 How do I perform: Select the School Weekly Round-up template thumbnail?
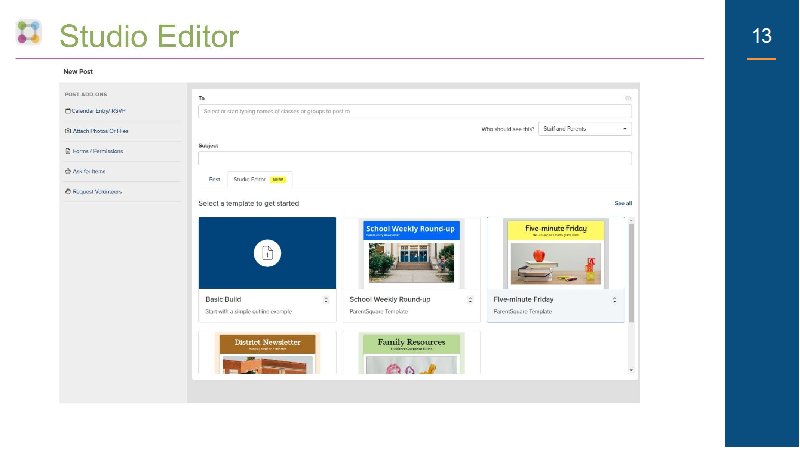click(x=411, y=253)
